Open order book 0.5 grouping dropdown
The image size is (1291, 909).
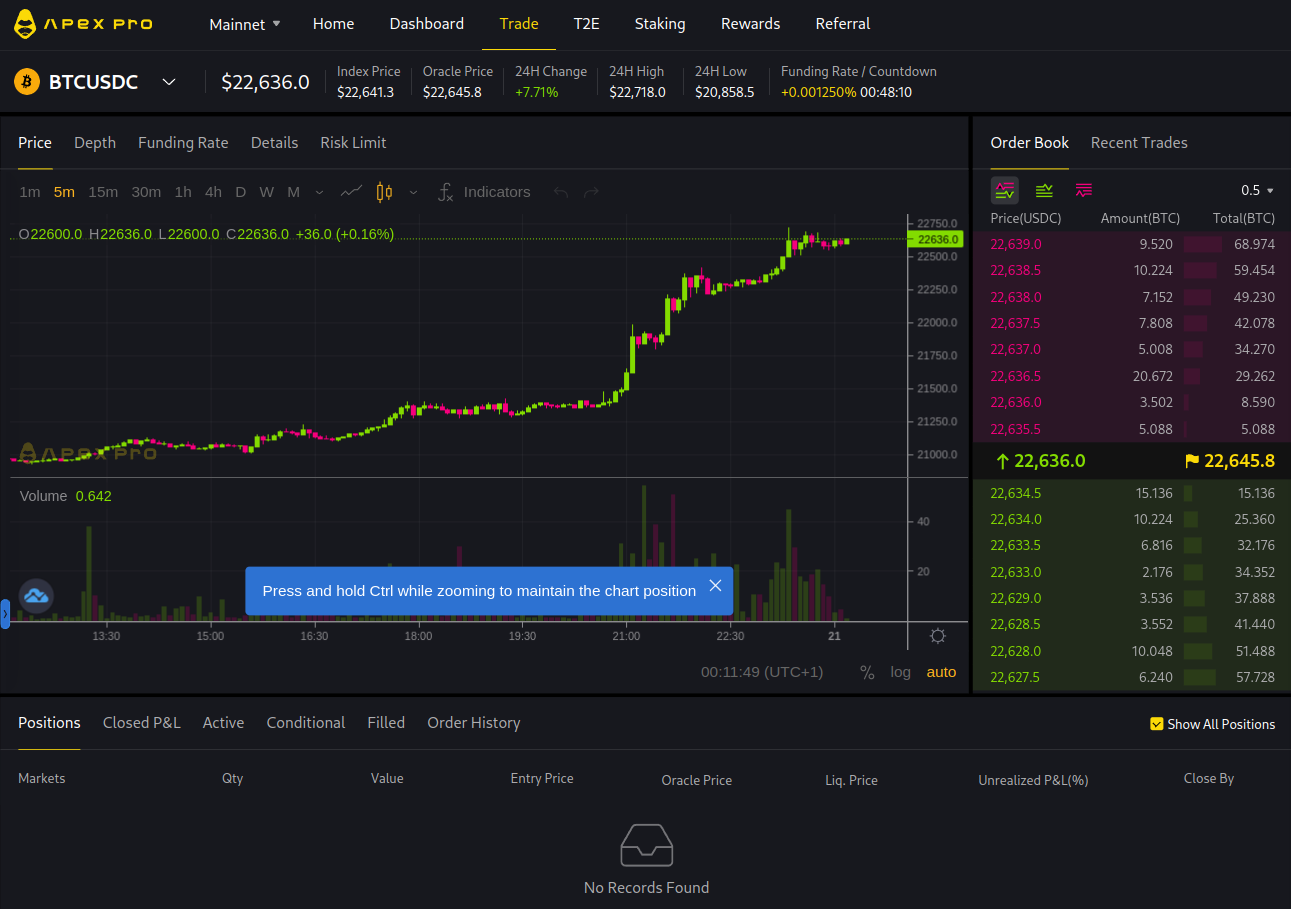(x=1257, y=190)
